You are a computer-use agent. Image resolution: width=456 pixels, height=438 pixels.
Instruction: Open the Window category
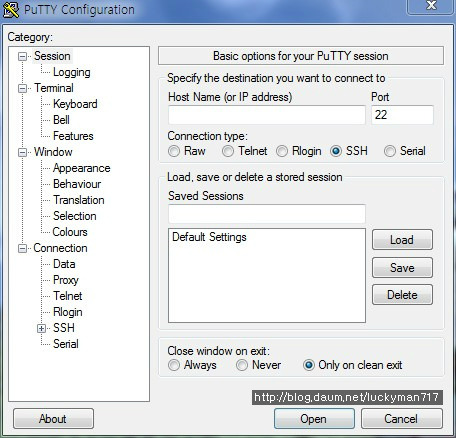(53, 152)
